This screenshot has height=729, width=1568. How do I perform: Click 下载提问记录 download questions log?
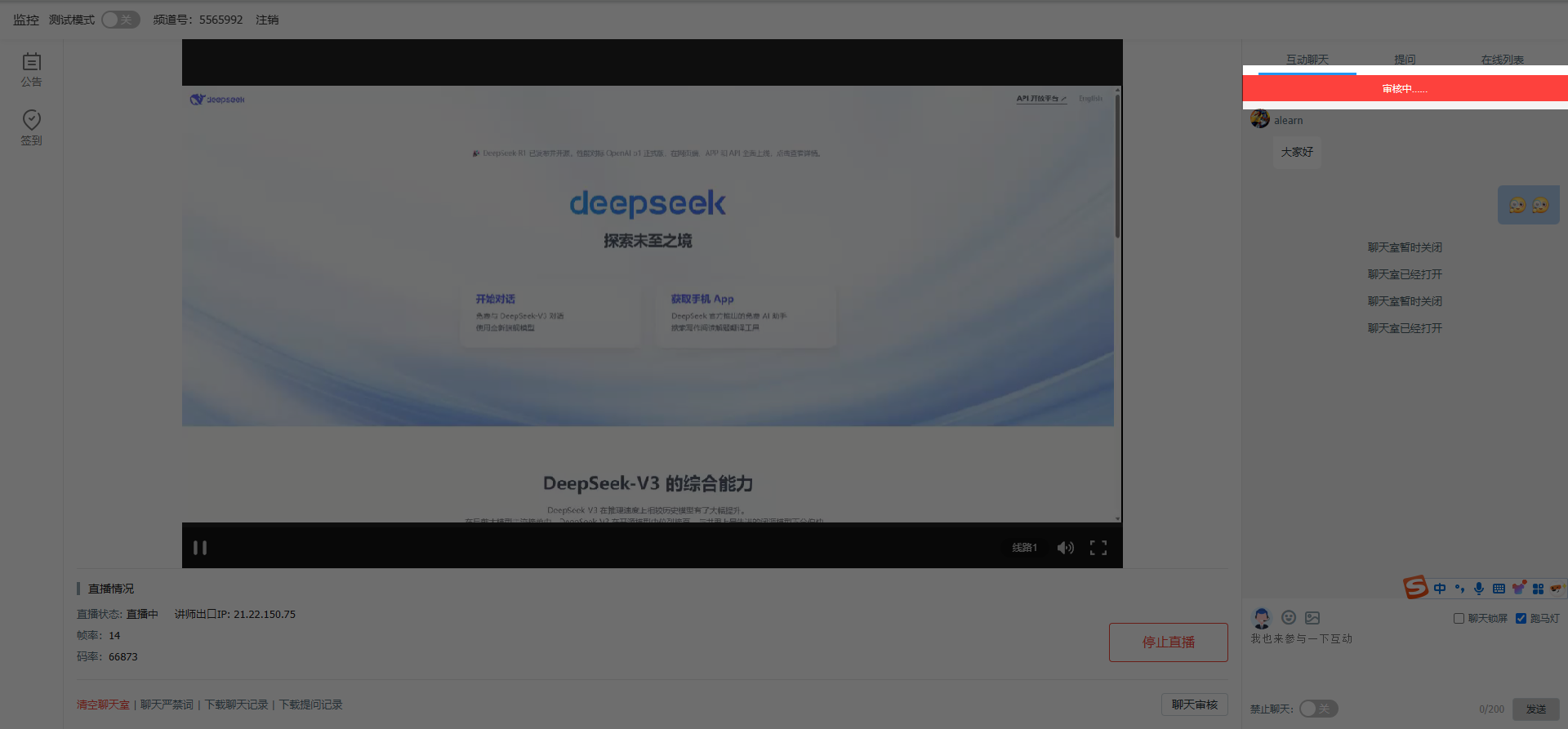tap(311, 705)
